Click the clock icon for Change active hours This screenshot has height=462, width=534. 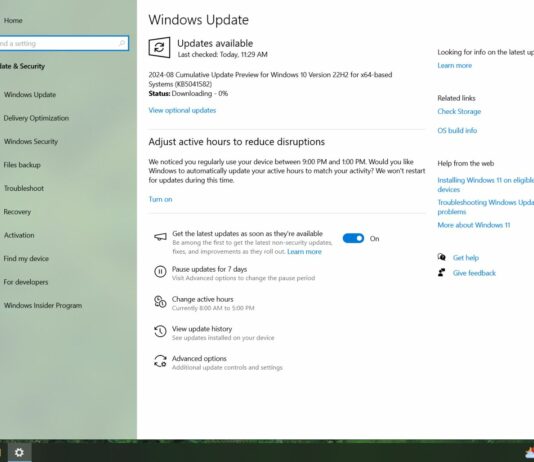[x=160, y=302]
